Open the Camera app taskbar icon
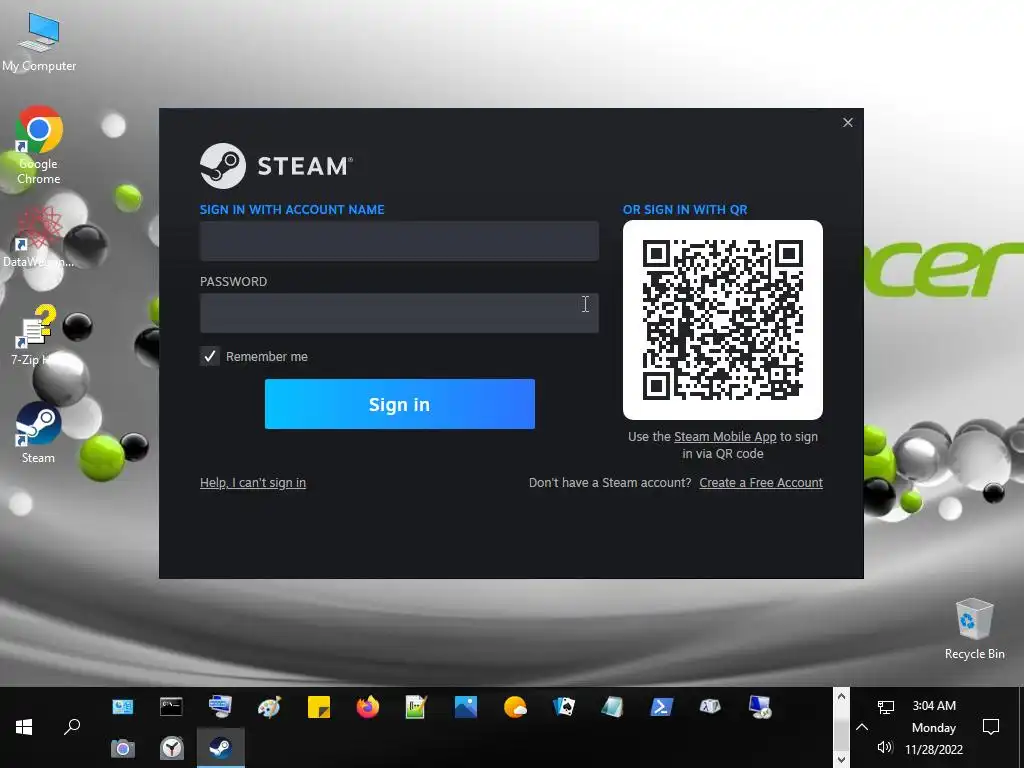 pyautogui.click(x=122, y=748)
